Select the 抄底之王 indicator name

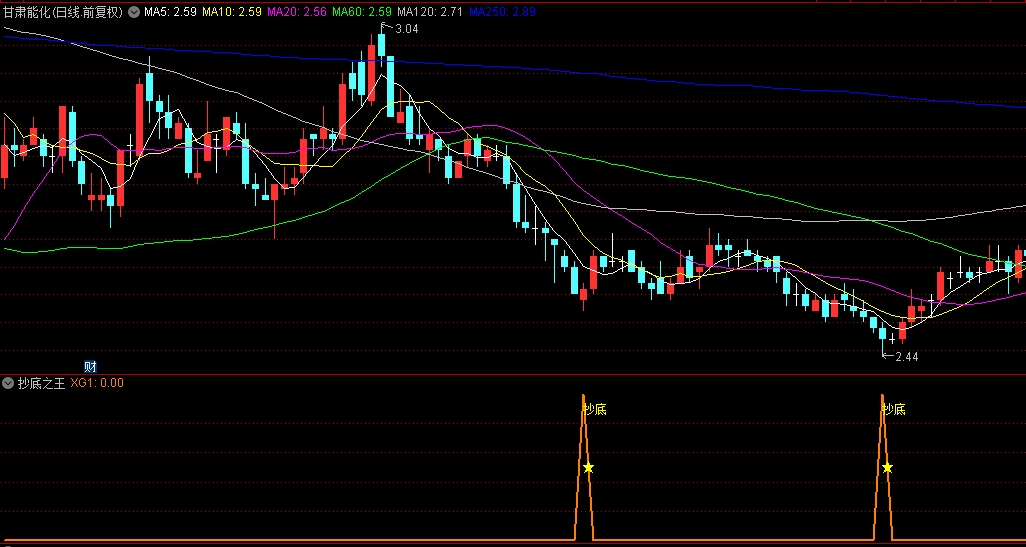tap(41, 383)
